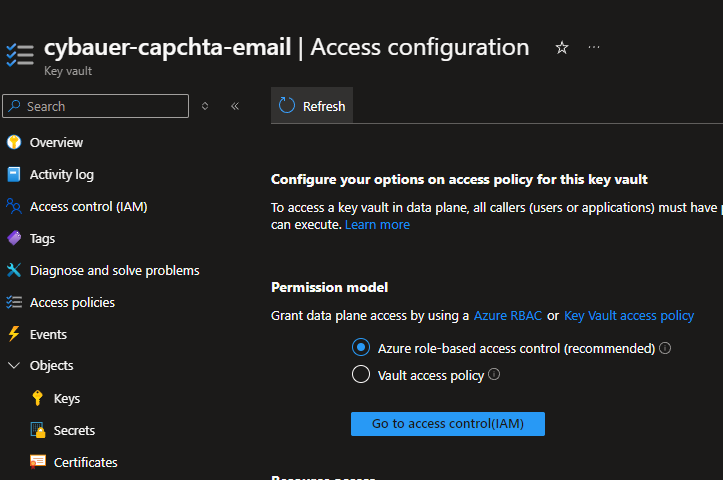Follow the Learn more link
The height and width of the screenshot is (480, 723).
coord(377,225)
